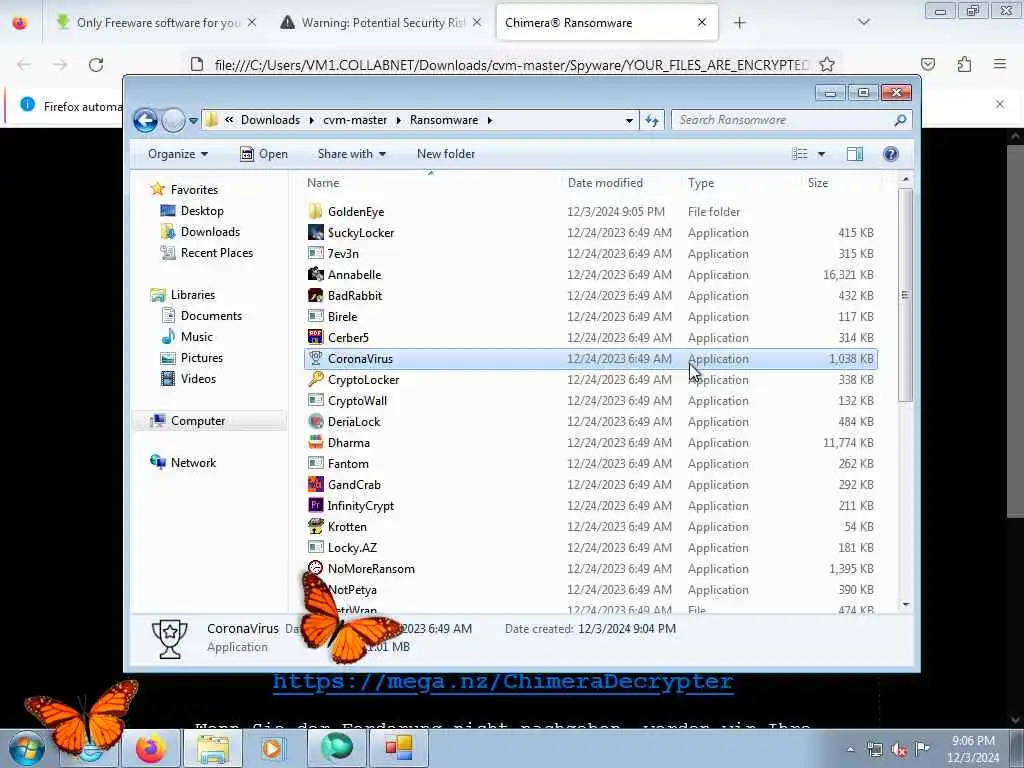Sort by Type column header
The image size is (1024, 768).
(740, 183)
